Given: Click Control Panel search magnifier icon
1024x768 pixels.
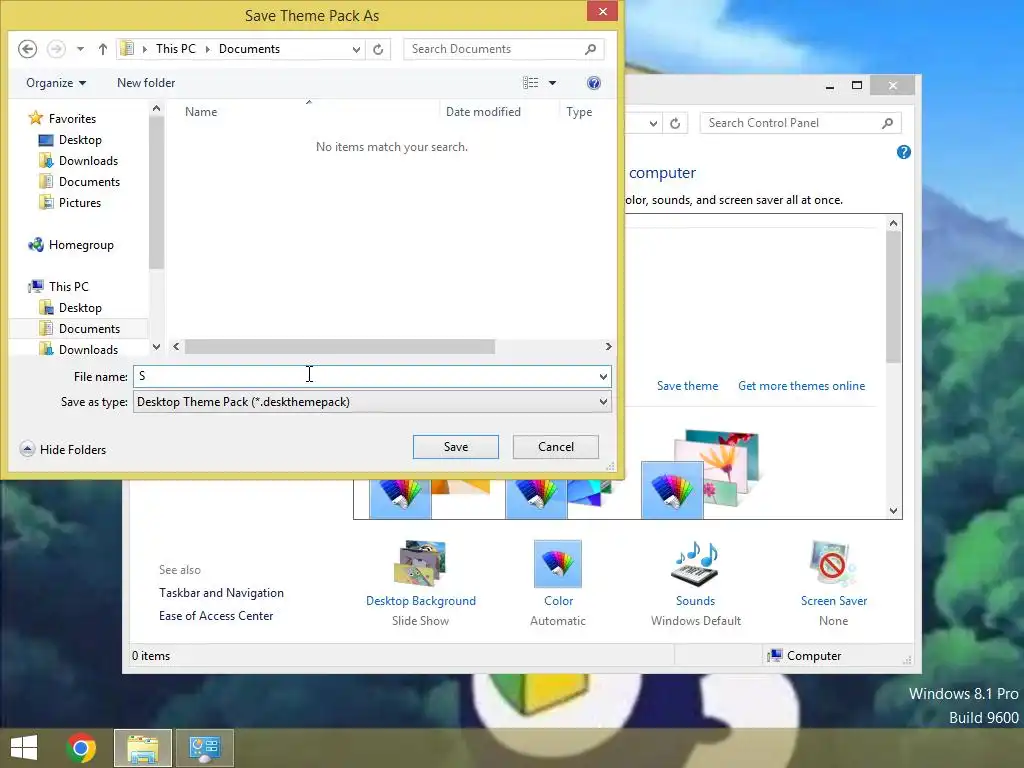Looking at the screenshot, I should point(888,123).
